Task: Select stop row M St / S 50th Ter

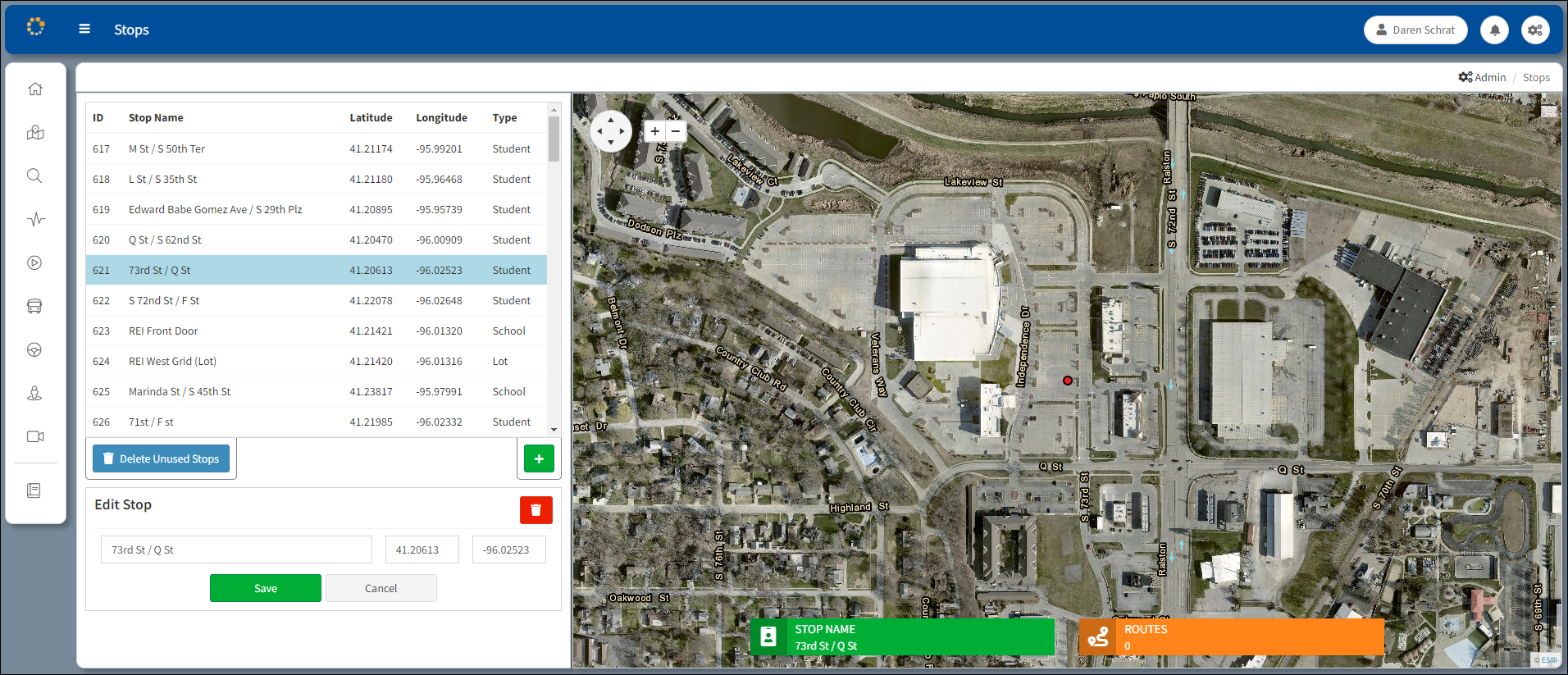Action: pyautogui.click(x=317, y=148)
